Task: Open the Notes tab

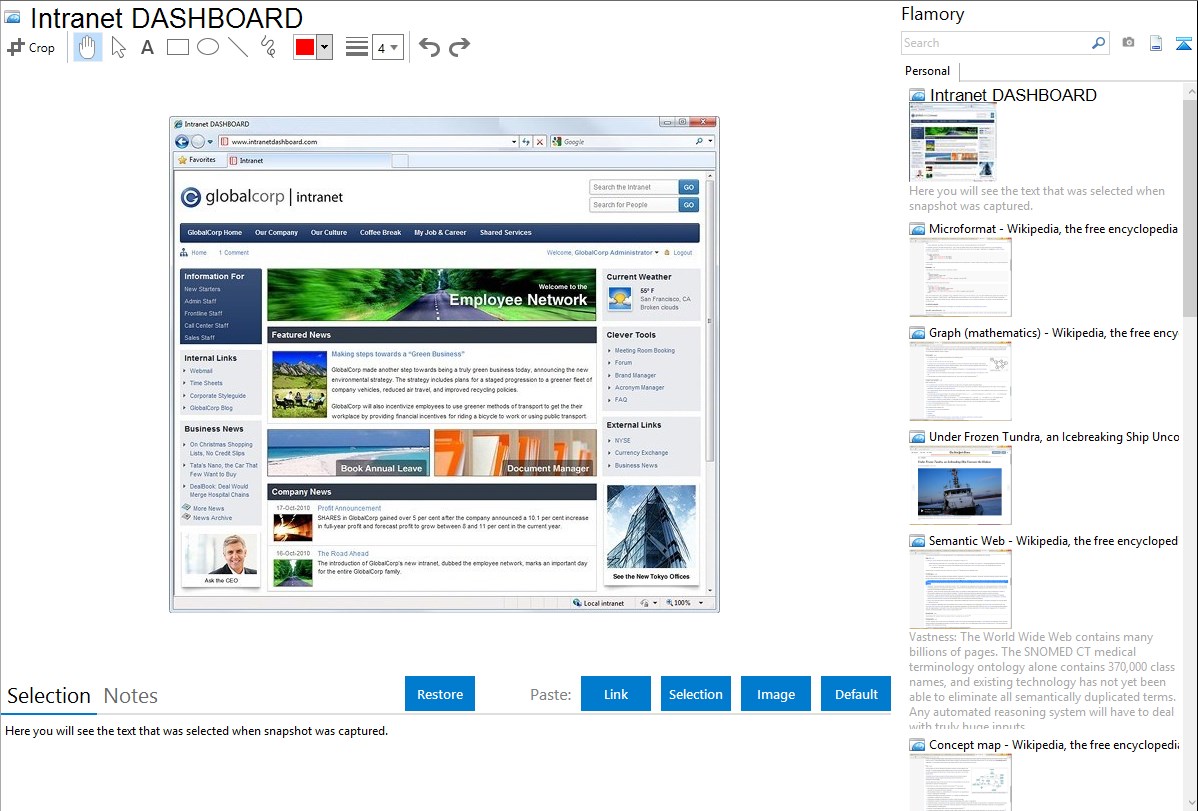Action: (x=131, y=696)
